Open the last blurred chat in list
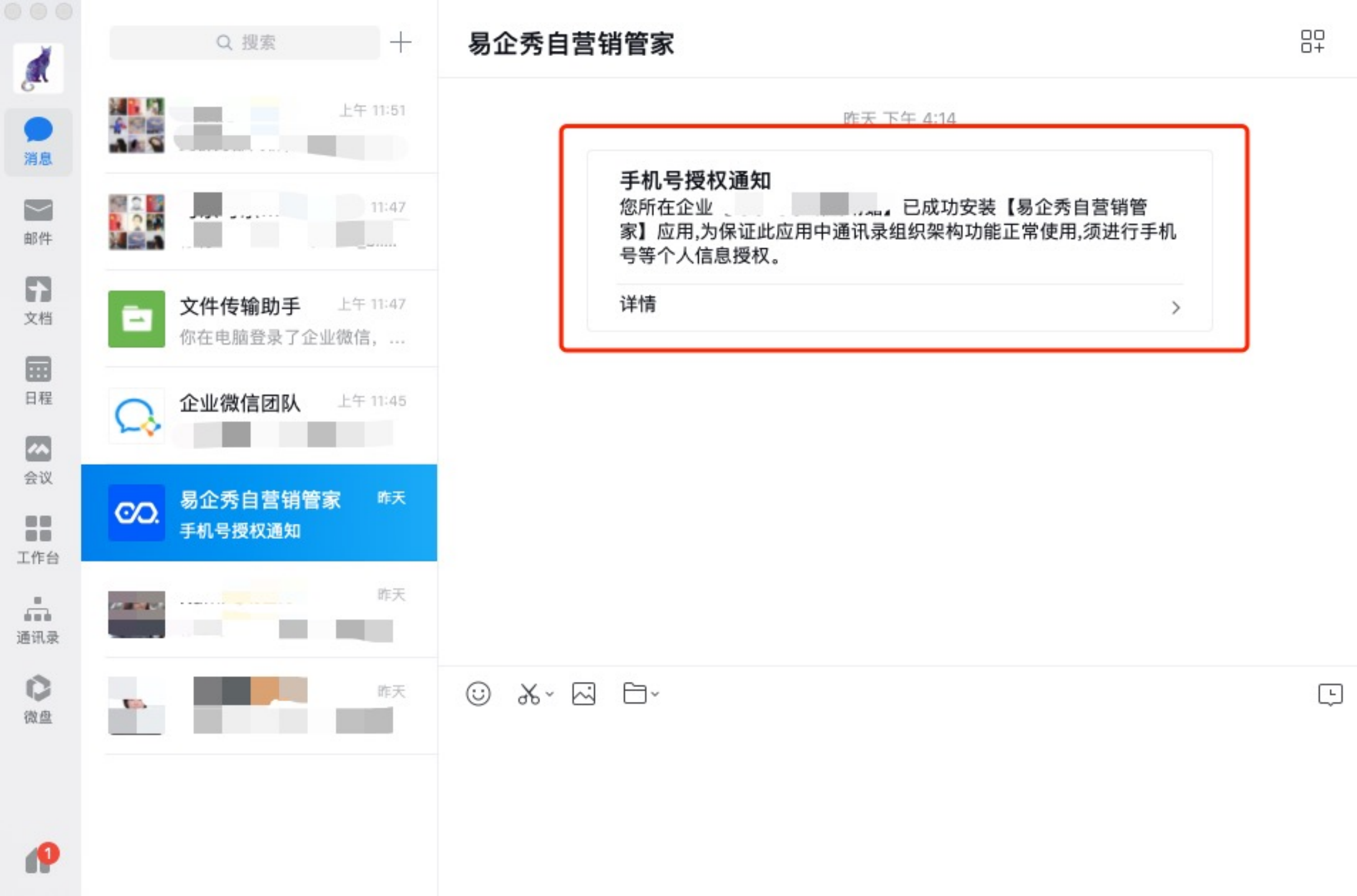The image size is (1357, 896). point(259,706)
